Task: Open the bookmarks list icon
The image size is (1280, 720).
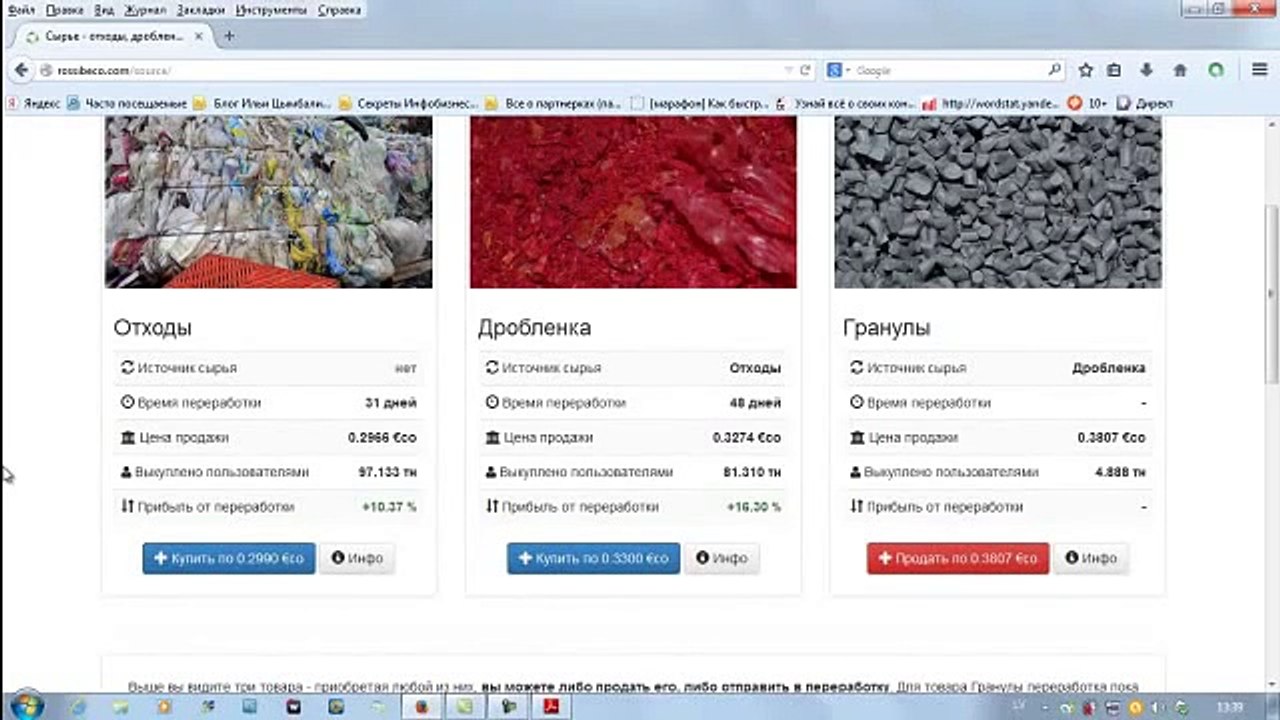Action: click(1114, 70)
